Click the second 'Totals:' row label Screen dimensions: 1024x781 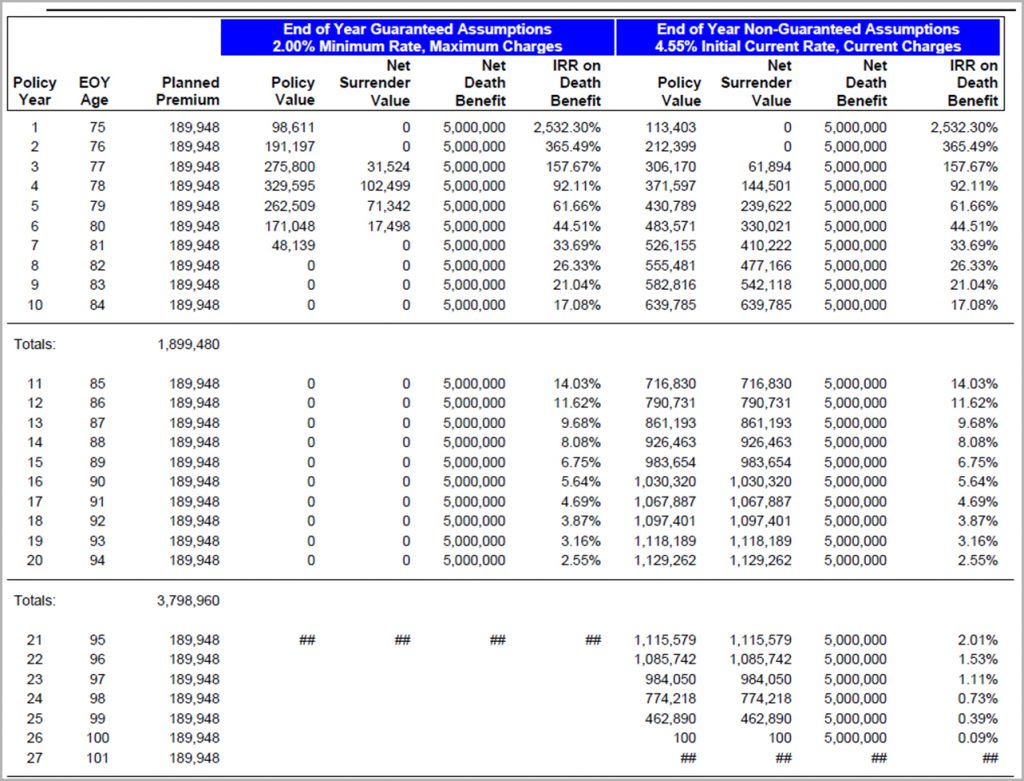(35, 600)
